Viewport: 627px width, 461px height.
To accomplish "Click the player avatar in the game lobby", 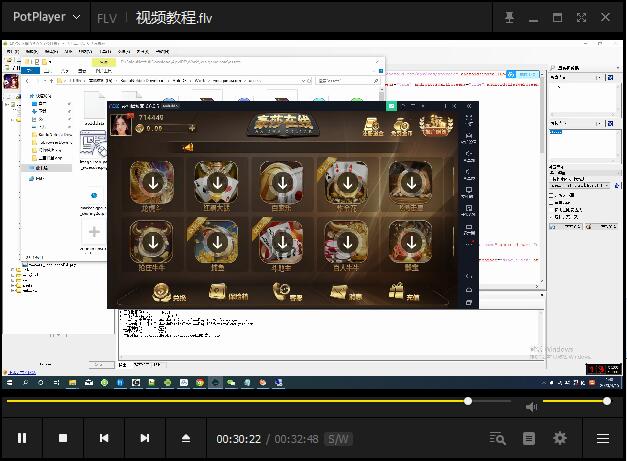I will (121, 124).
